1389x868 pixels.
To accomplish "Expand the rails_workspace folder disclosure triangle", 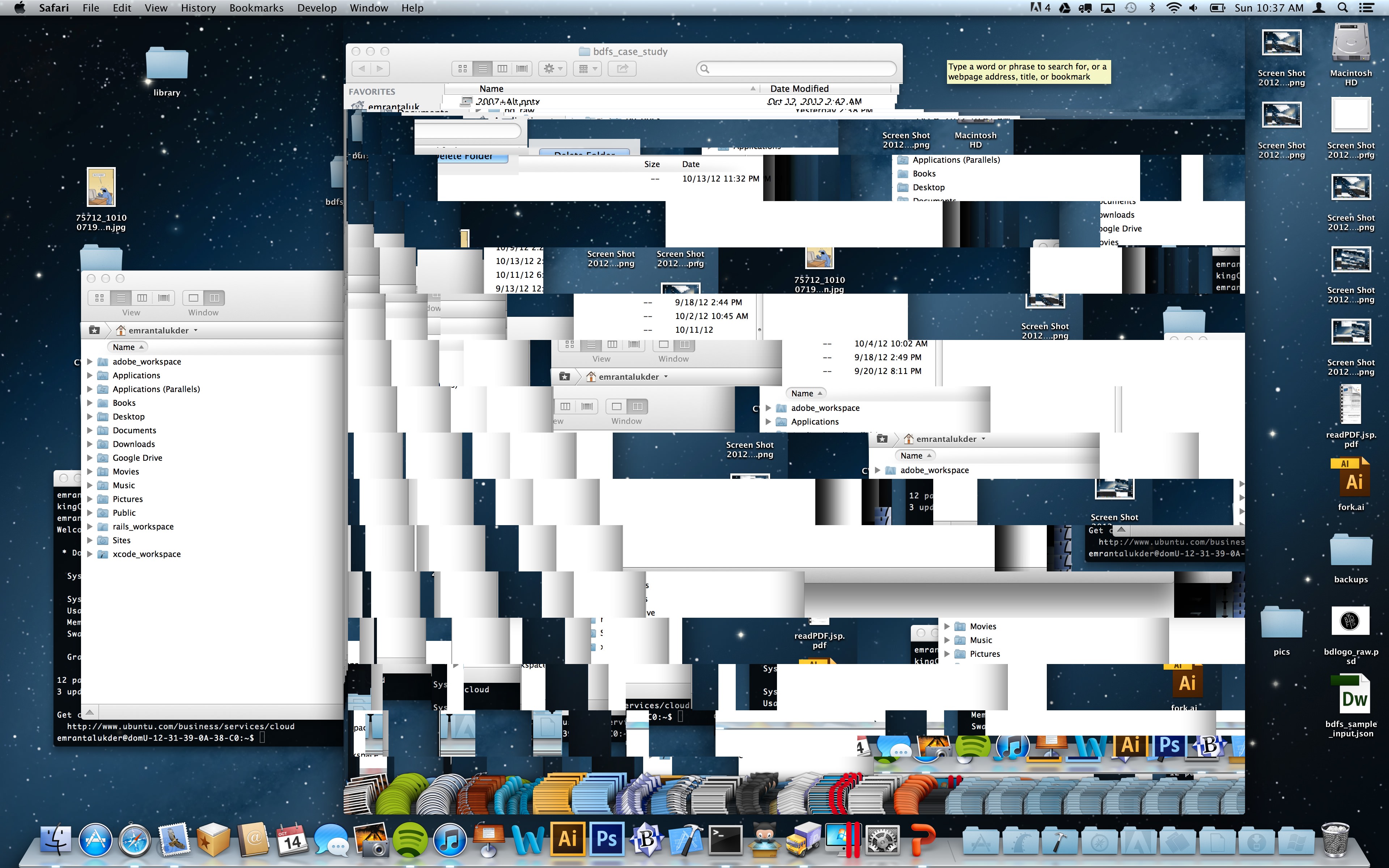I will 90,527.
